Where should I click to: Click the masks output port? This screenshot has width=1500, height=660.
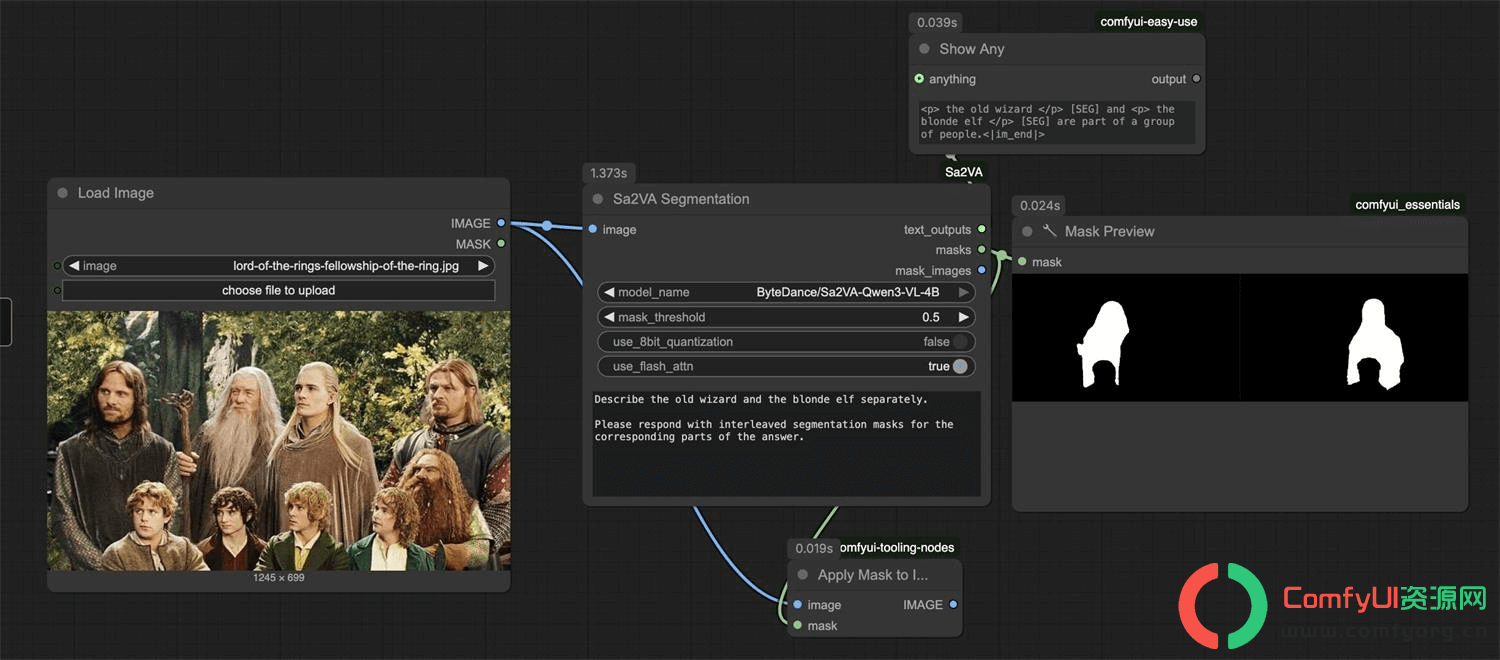point(981,250)
